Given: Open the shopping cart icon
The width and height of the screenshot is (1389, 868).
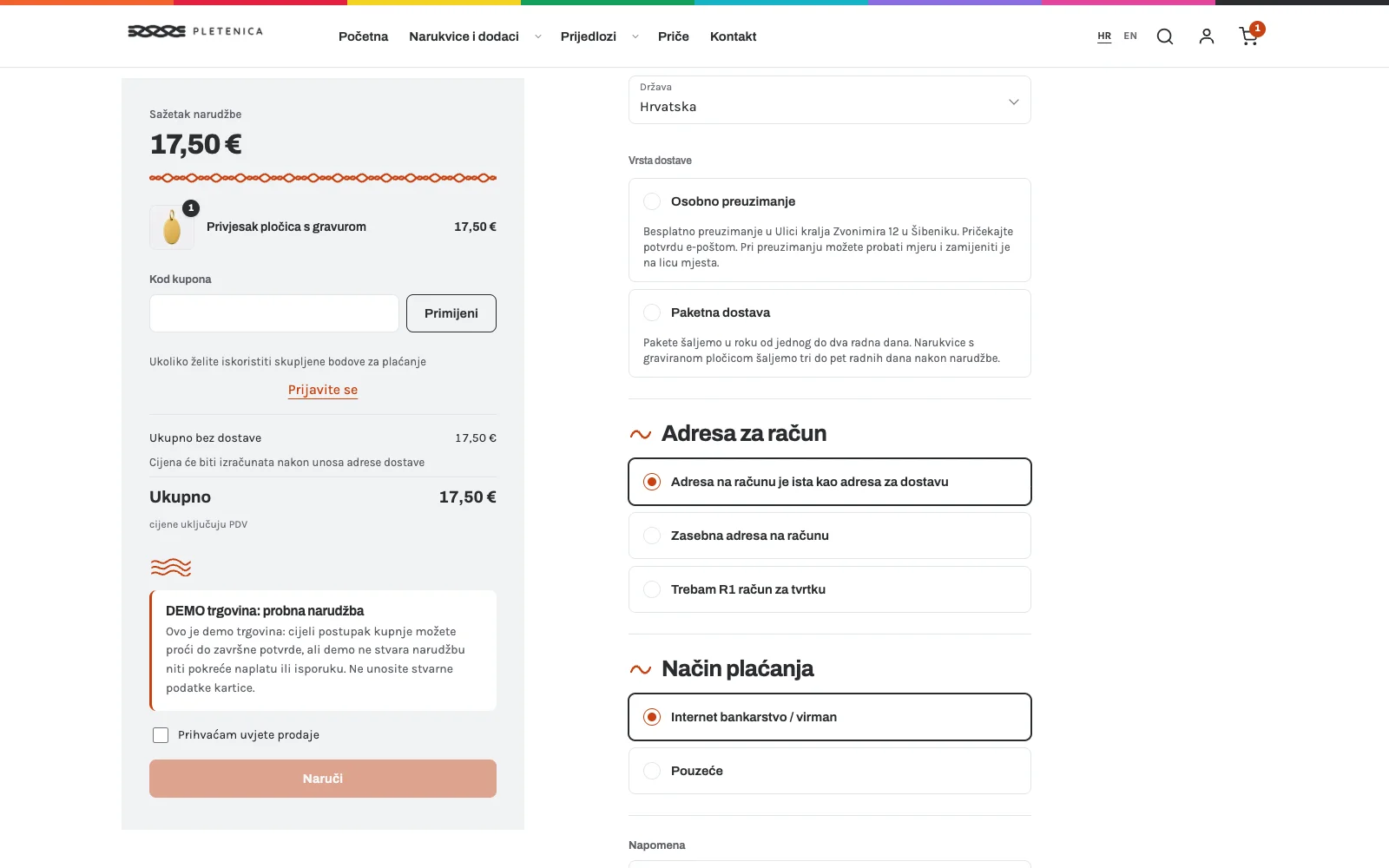Looking at the screenshot, I should (1248, 36).
